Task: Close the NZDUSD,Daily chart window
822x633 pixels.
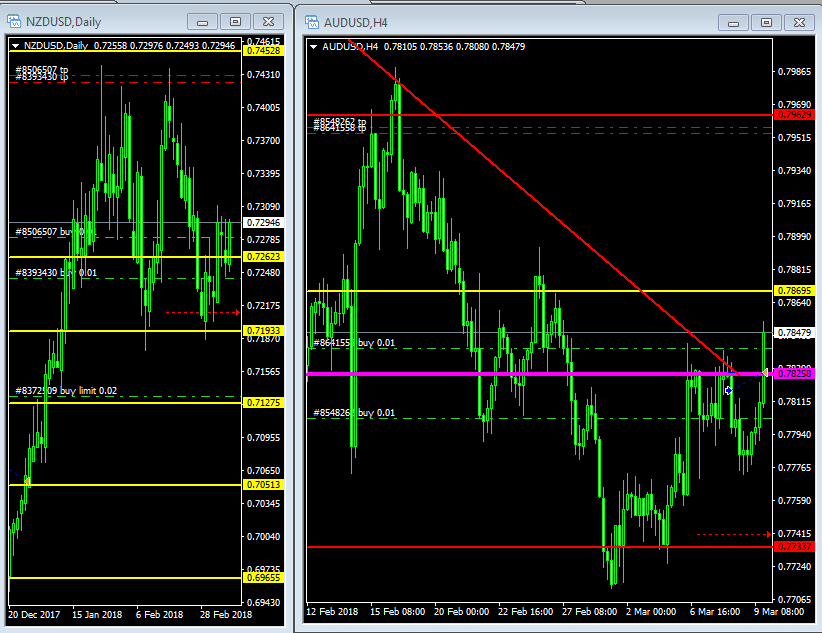Action: [x=268, y=22]
